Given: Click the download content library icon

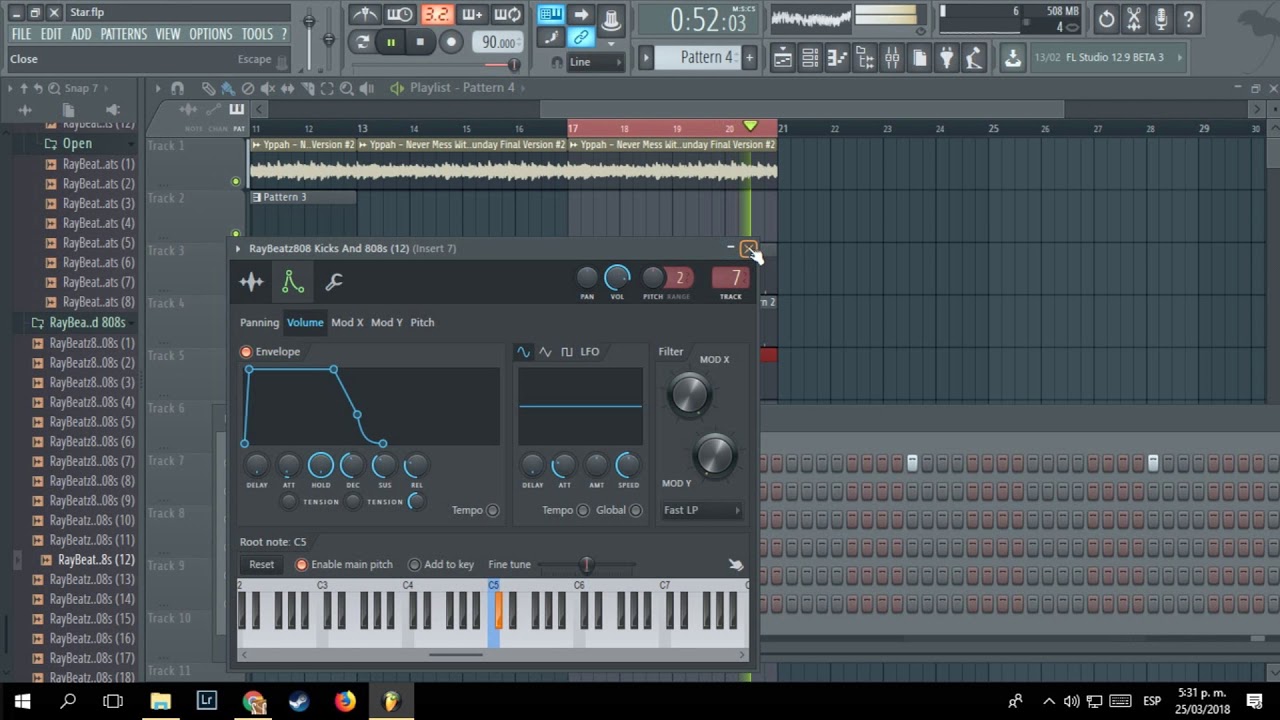Looking at the screenshot, I should tap(1013, 58).
